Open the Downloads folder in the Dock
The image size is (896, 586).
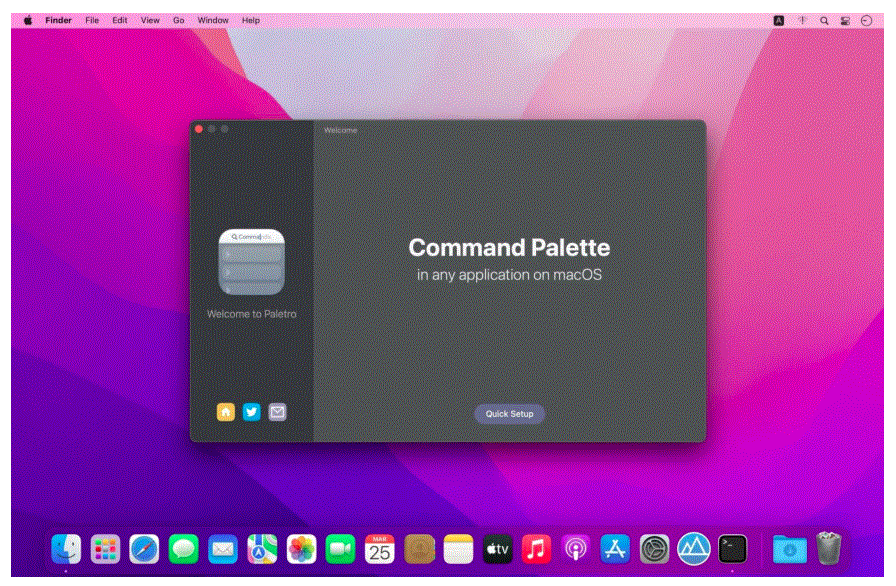(790, 549)
